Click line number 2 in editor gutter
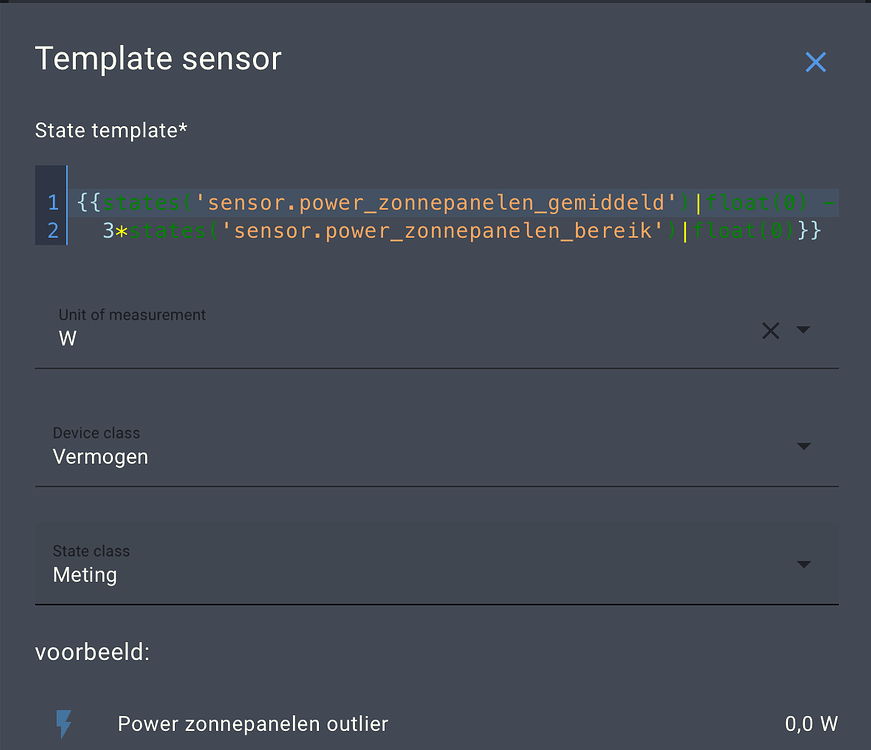Screen dimensions: 871x750 (x=52, y=230)
